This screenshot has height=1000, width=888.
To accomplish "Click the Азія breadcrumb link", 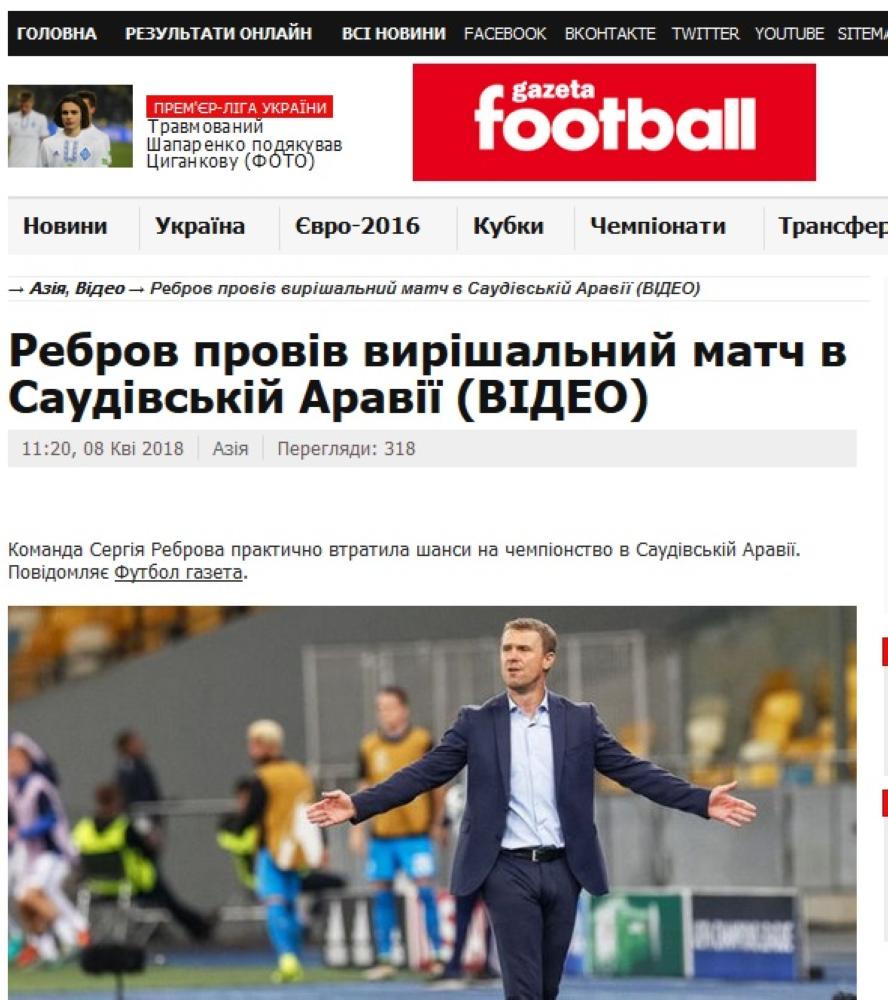I will (48, 288).
